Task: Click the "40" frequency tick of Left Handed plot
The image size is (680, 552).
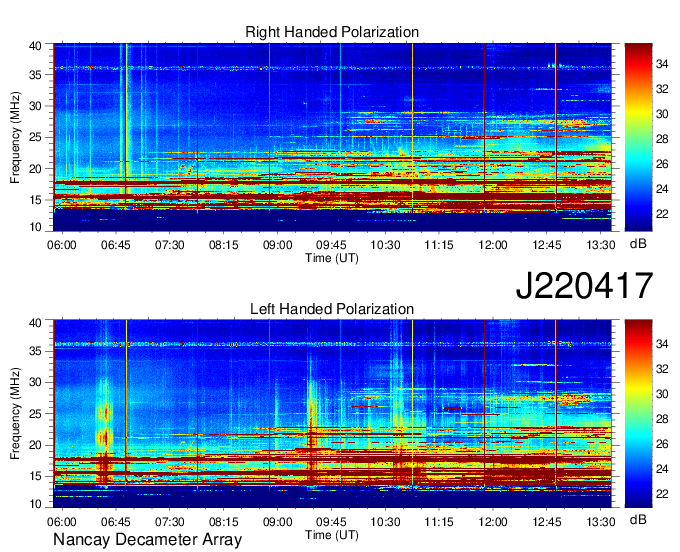Action: click(x=35, y=323)
